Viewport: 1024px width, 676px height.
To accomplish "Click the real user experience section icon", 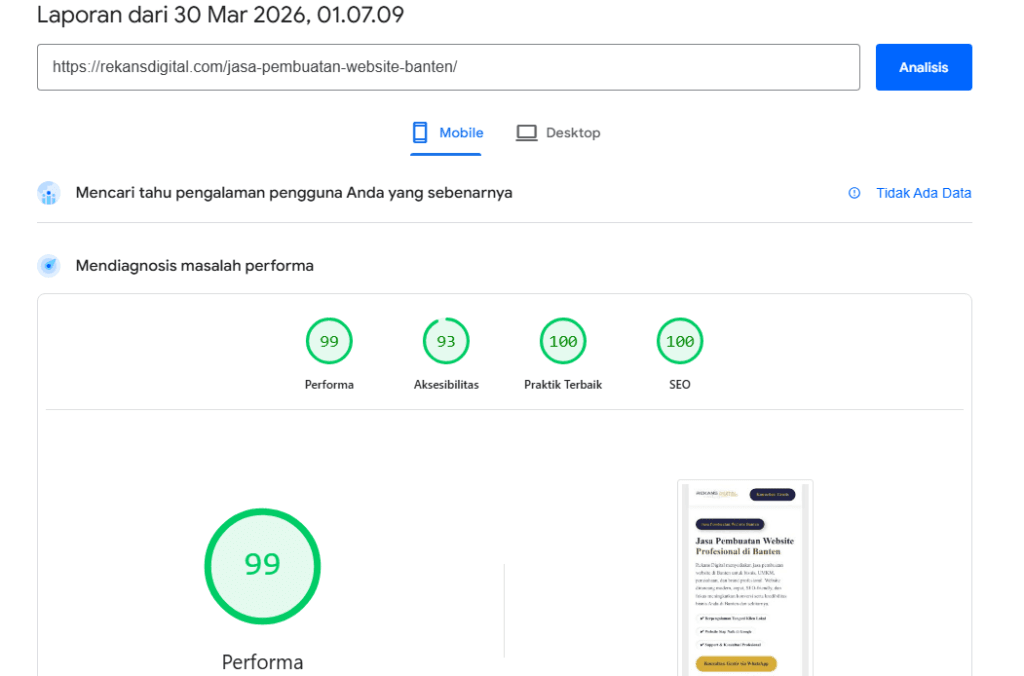I will 49,193.
